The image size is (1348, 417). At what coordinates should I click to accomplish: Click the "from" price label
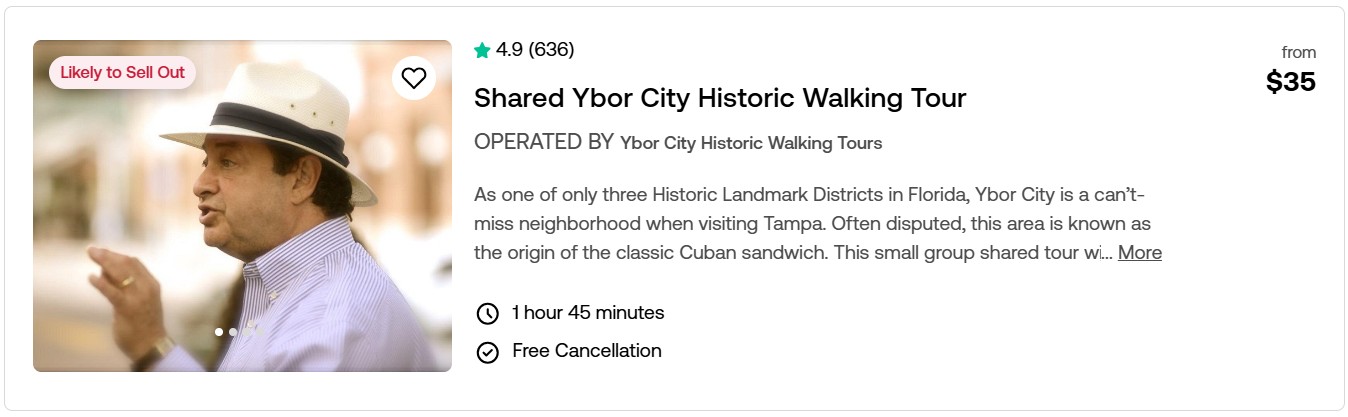point(1298,53)
